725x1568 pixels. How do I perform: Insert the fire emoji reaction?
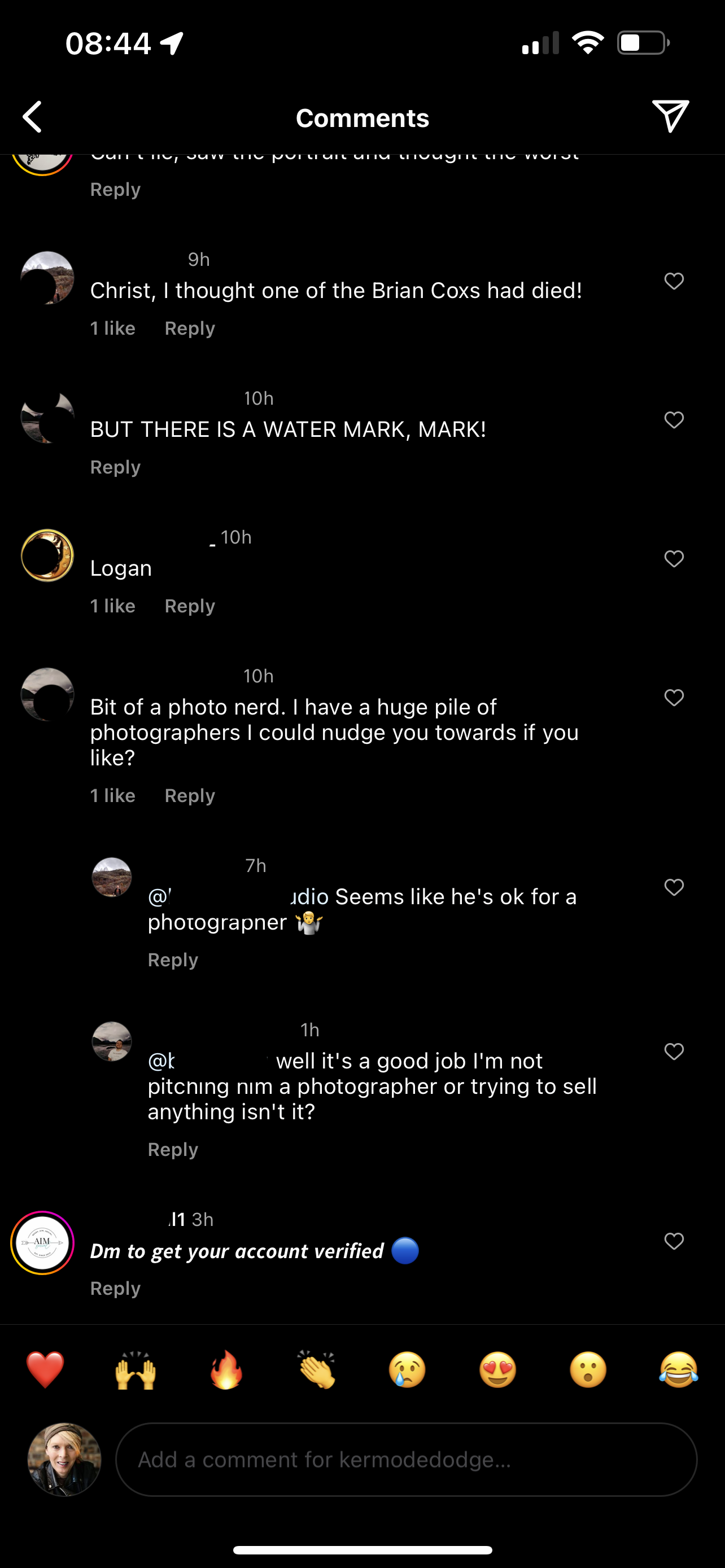tap(226, 1370)
